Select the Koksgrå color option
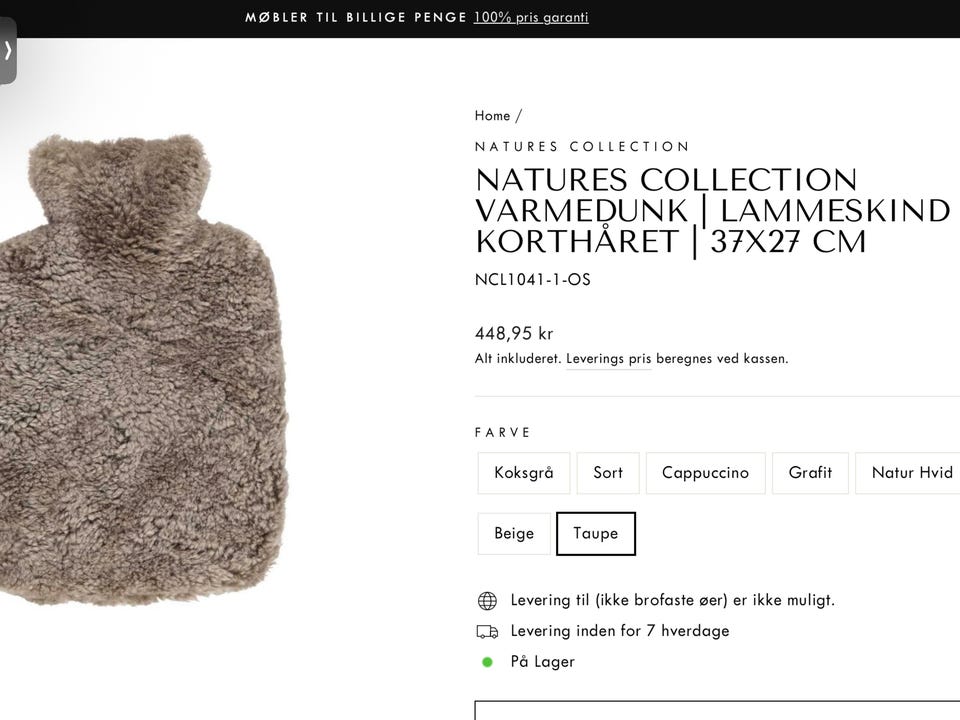960x720 pixels. (523, 473)
